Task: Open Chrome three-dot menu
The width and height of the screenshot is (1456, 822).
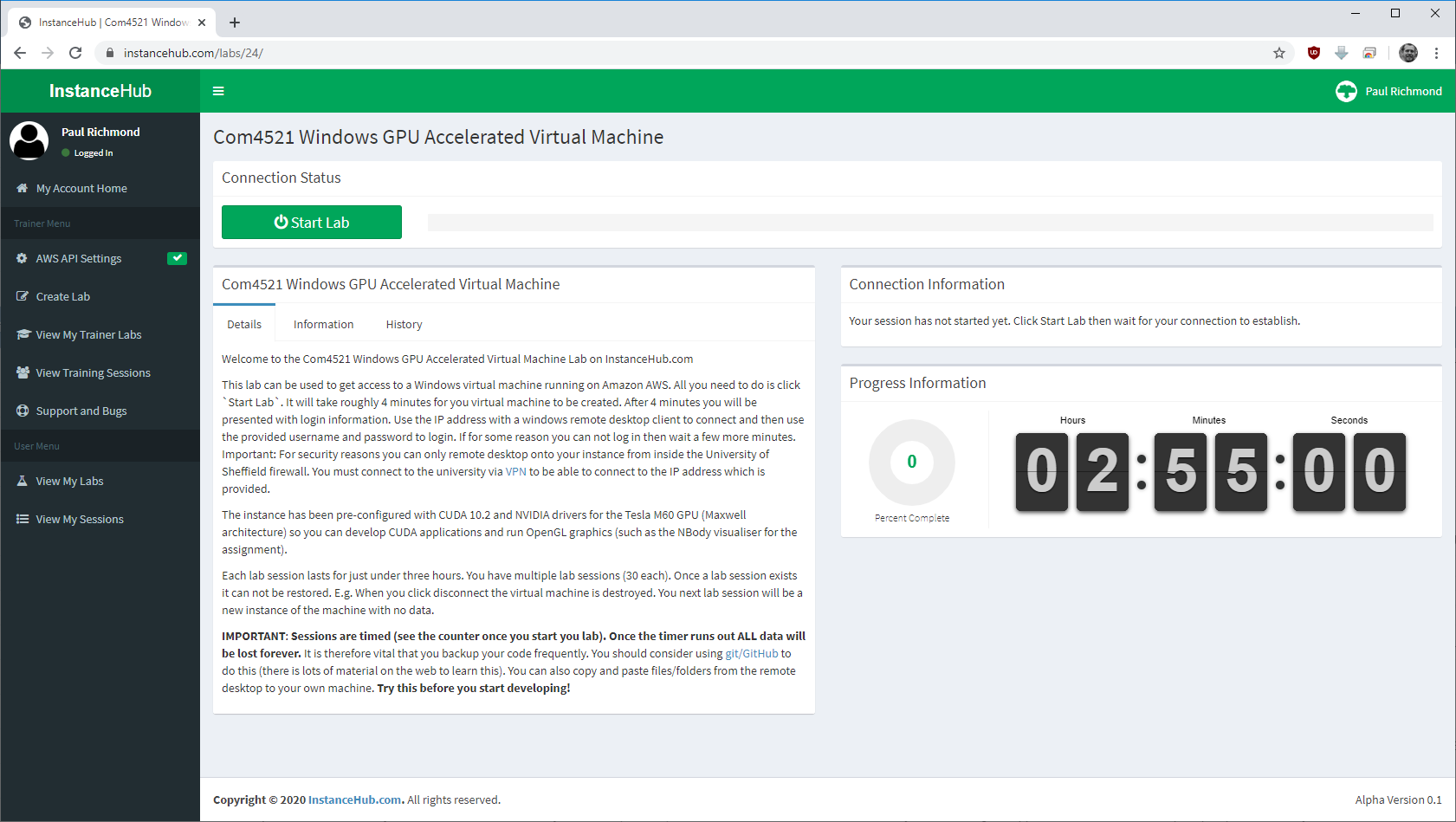Action: pyautogui.click(x=1436, y=53)
